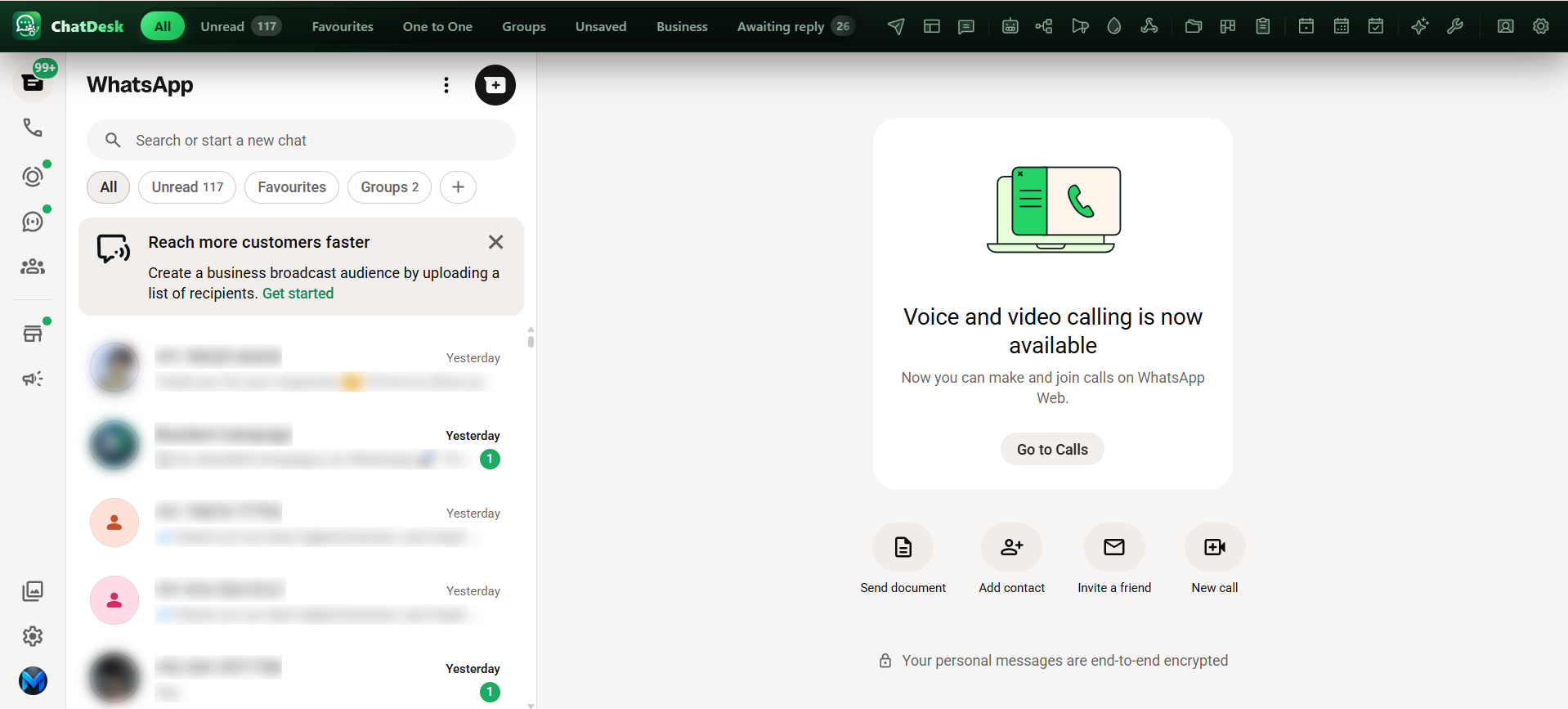Switch to One to One tab
Viewport: 1568px width, 709px height.
(x=437, y=26)
